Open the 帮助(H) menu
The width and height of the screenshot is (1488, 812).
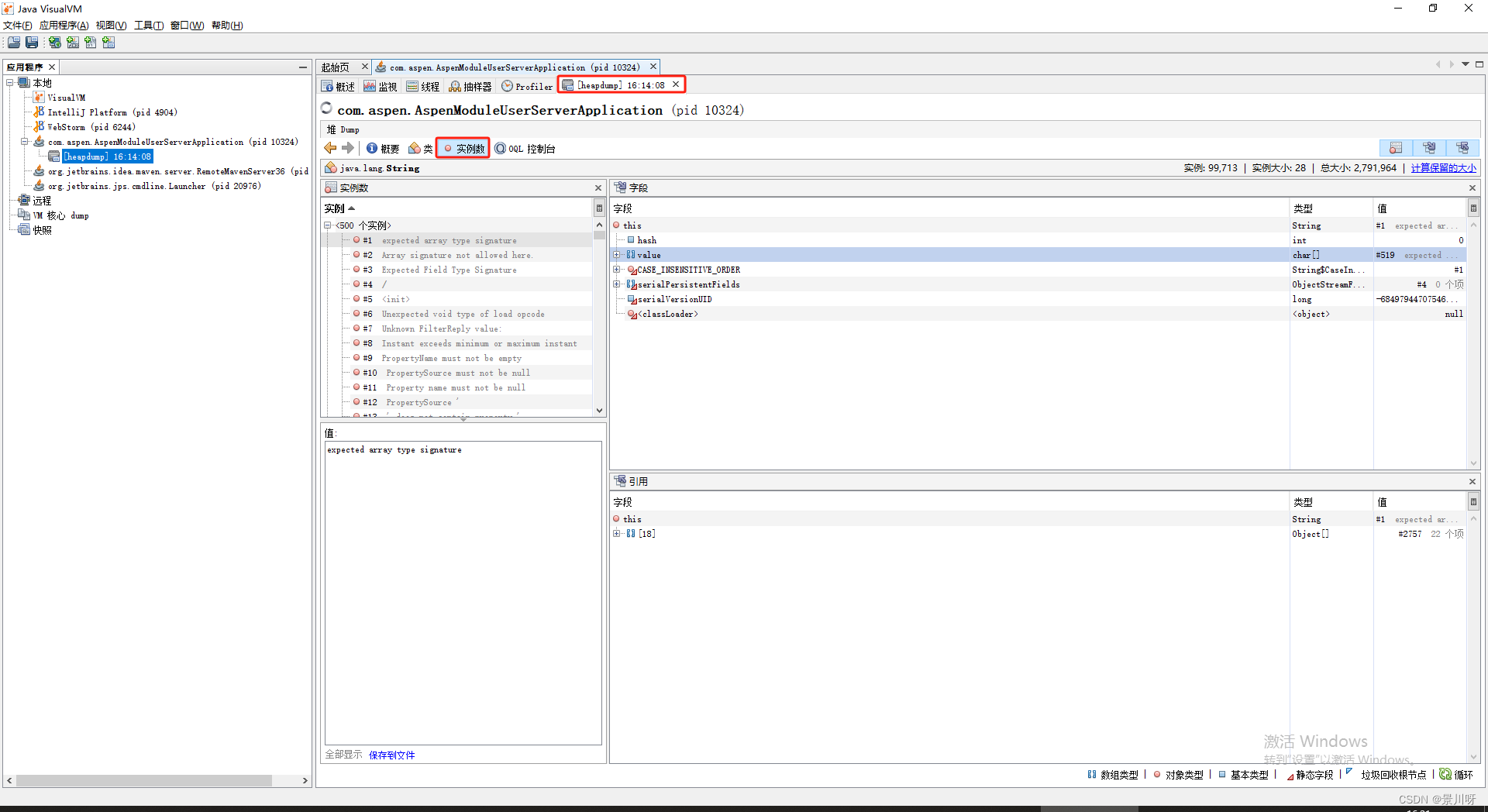pos(227,26)
